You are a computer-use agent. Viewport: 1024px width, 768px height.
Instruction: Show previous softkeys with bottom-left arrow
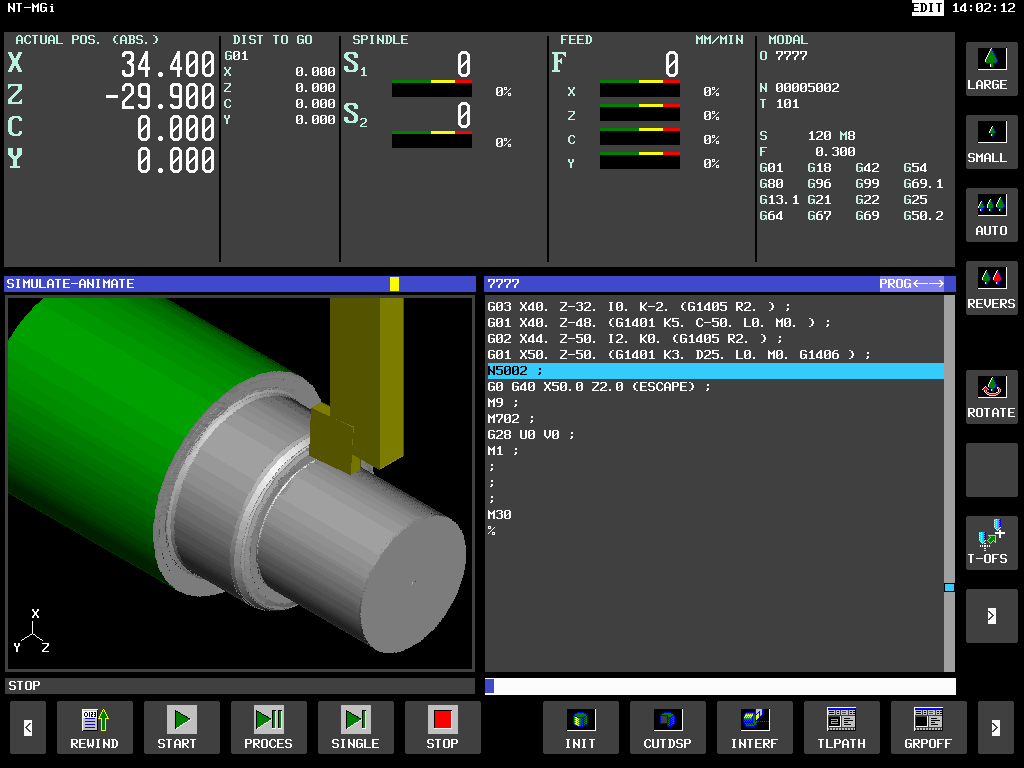pos(28,727)
